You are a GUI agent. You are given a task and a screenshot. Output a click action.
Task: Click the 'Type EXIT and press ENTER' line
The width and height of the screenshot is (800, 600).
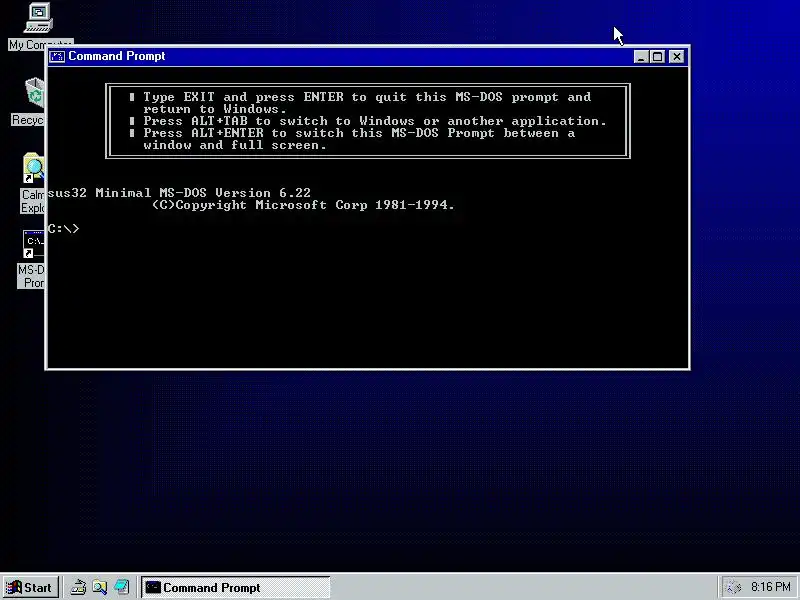pyautogui.click(x=367, y=97)
